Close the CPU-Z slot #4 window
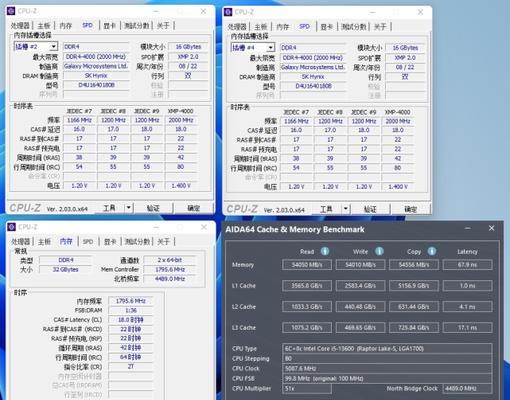This screenshot has width=510, height=400. click(420, 12)
